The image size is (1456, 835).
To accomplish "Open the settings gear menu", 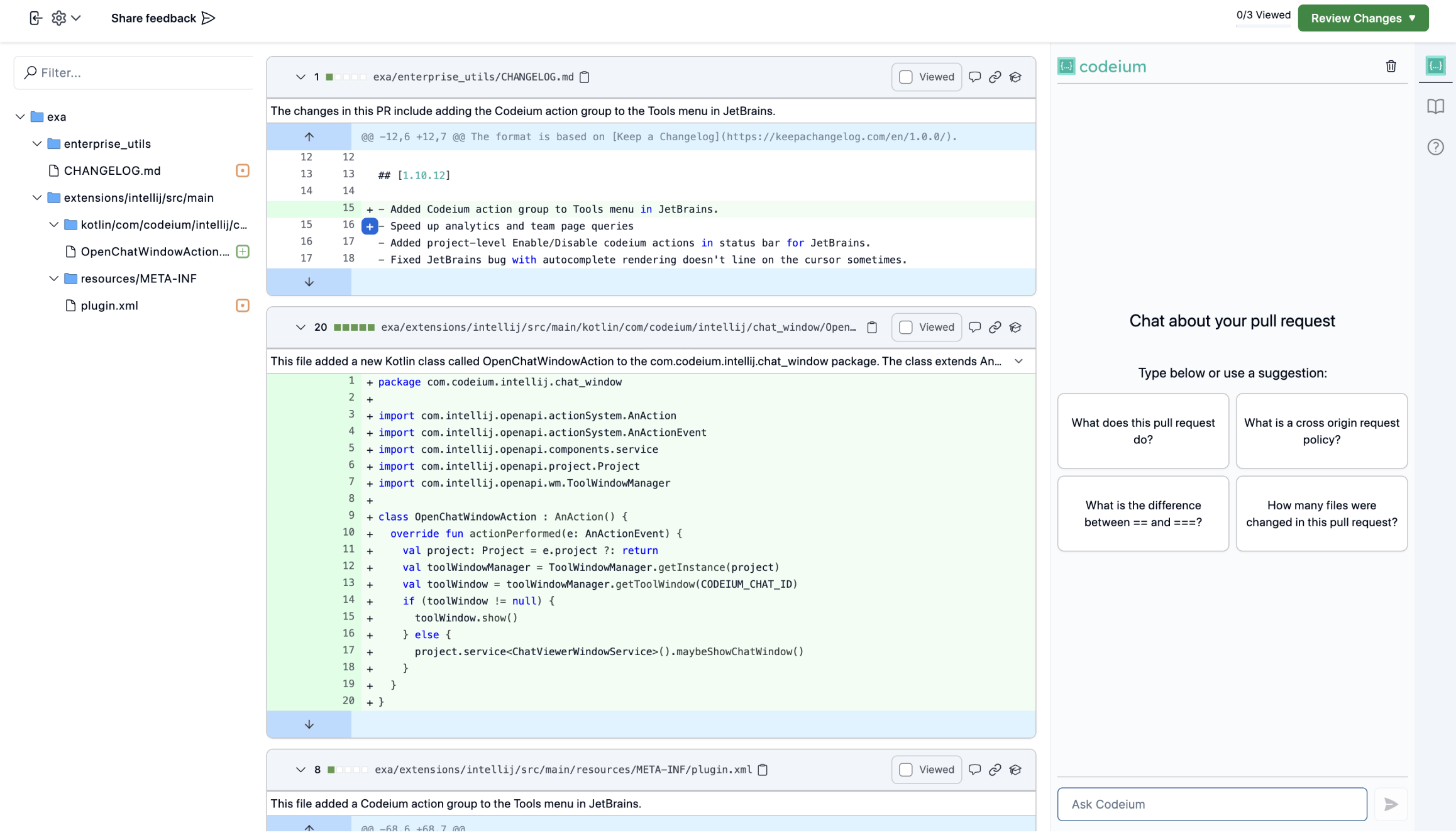I will pos(66,18).
